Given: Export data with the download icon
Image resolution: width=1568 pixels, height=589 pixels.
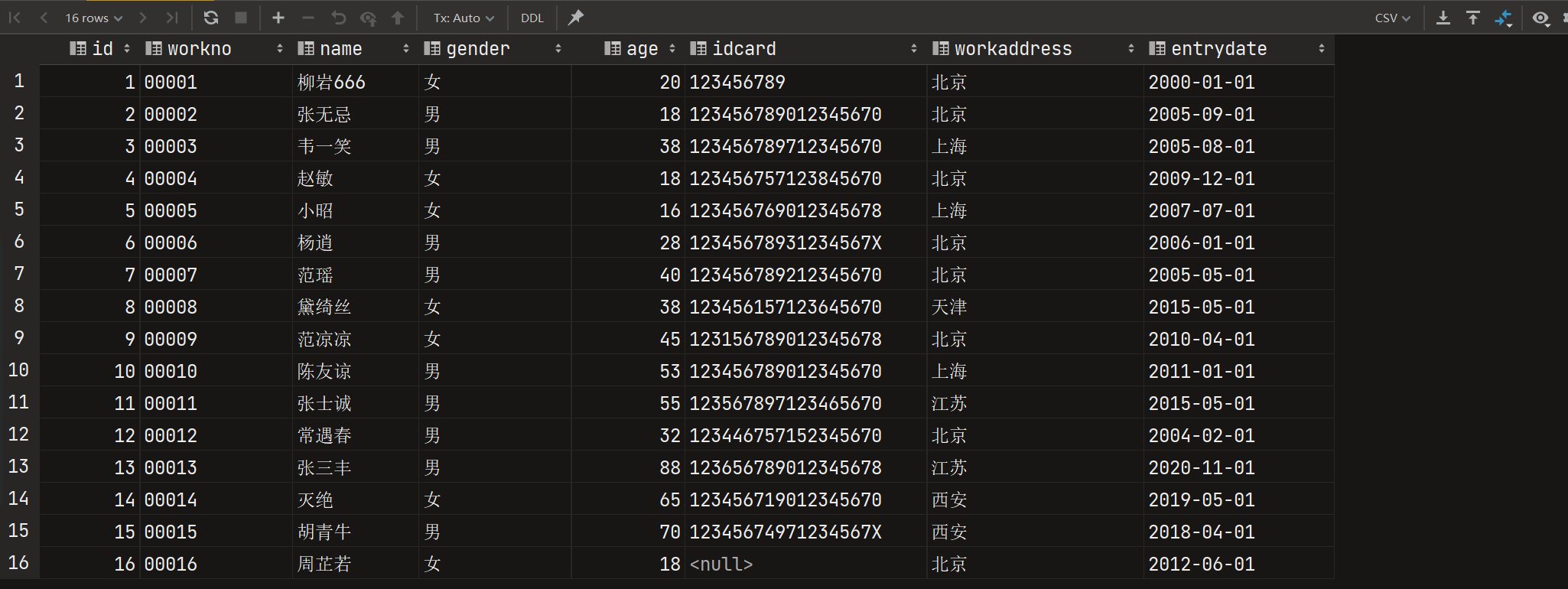Looking at the screenshot, I should click(x=1443, y=18).
